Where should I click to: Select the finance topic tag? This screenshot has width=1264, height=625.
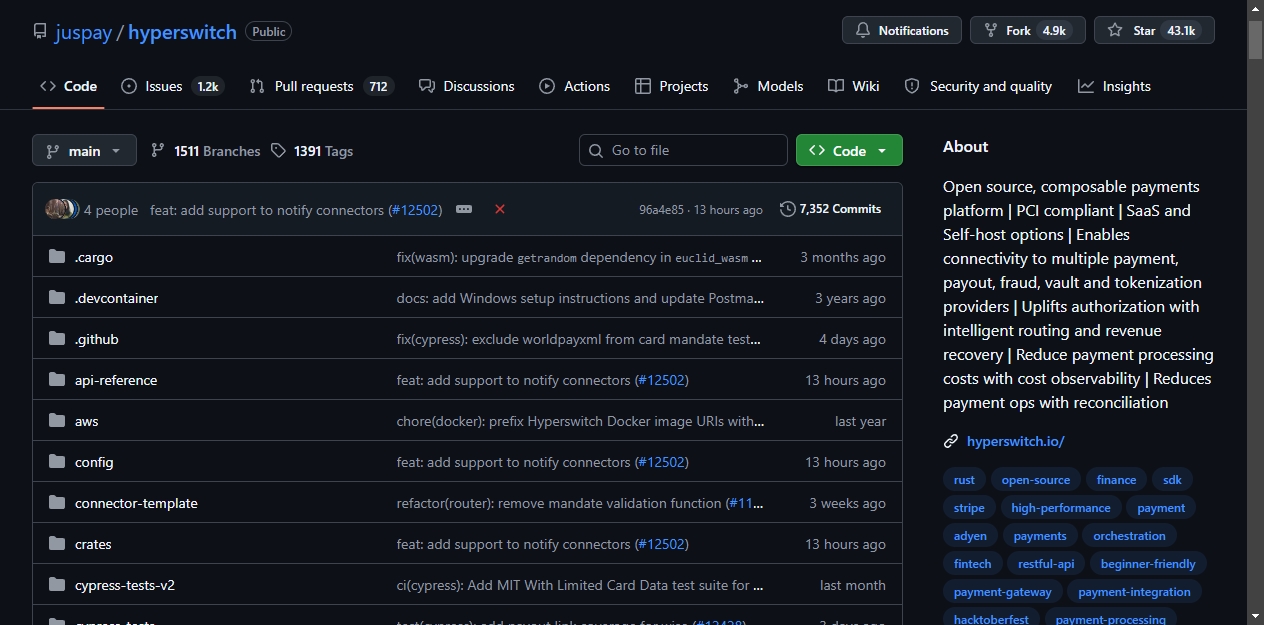[1116, 480]
